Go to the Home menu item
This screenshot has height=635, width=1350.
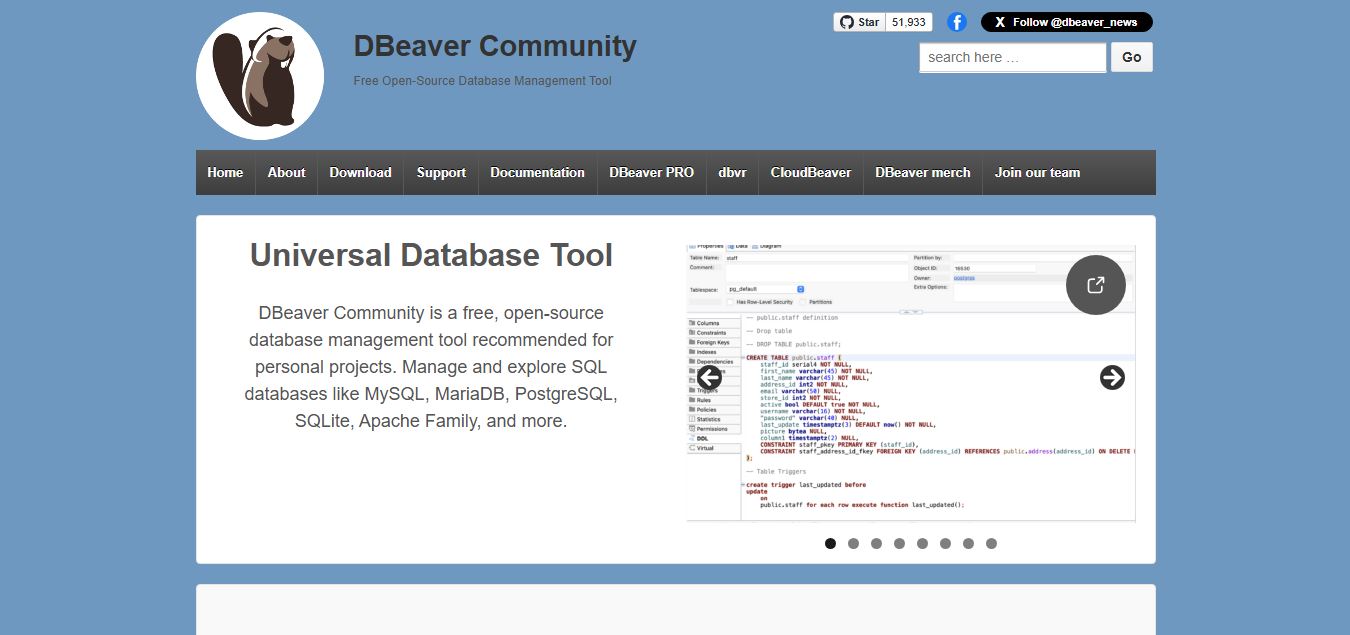point(225,172)
